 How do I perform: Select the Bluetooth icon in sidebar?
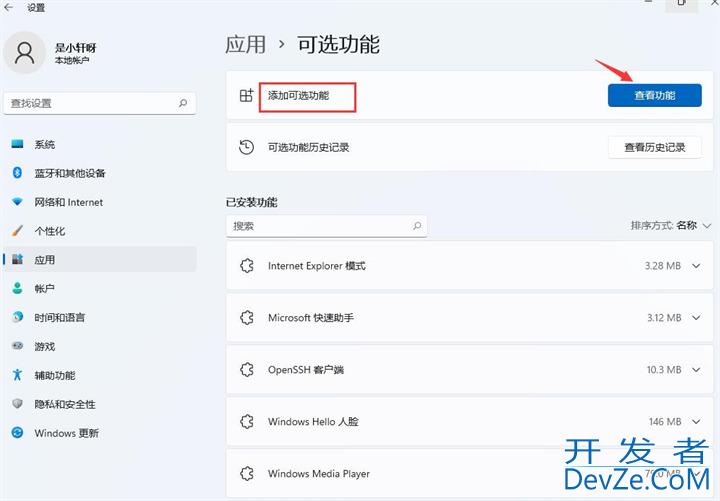[x=17, y=173]
